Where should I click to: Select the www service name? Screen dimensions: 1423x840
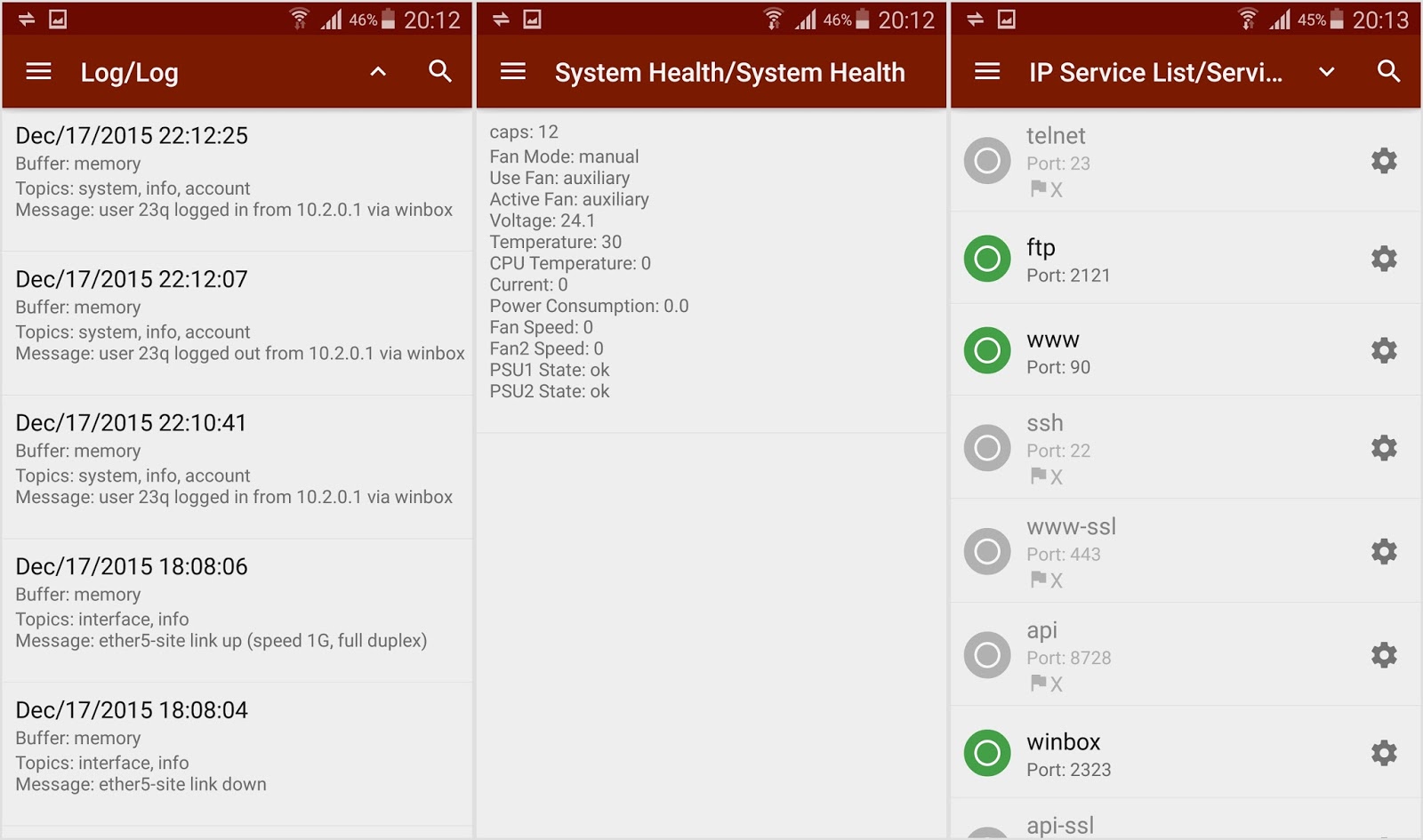(x=1053, y=340)
